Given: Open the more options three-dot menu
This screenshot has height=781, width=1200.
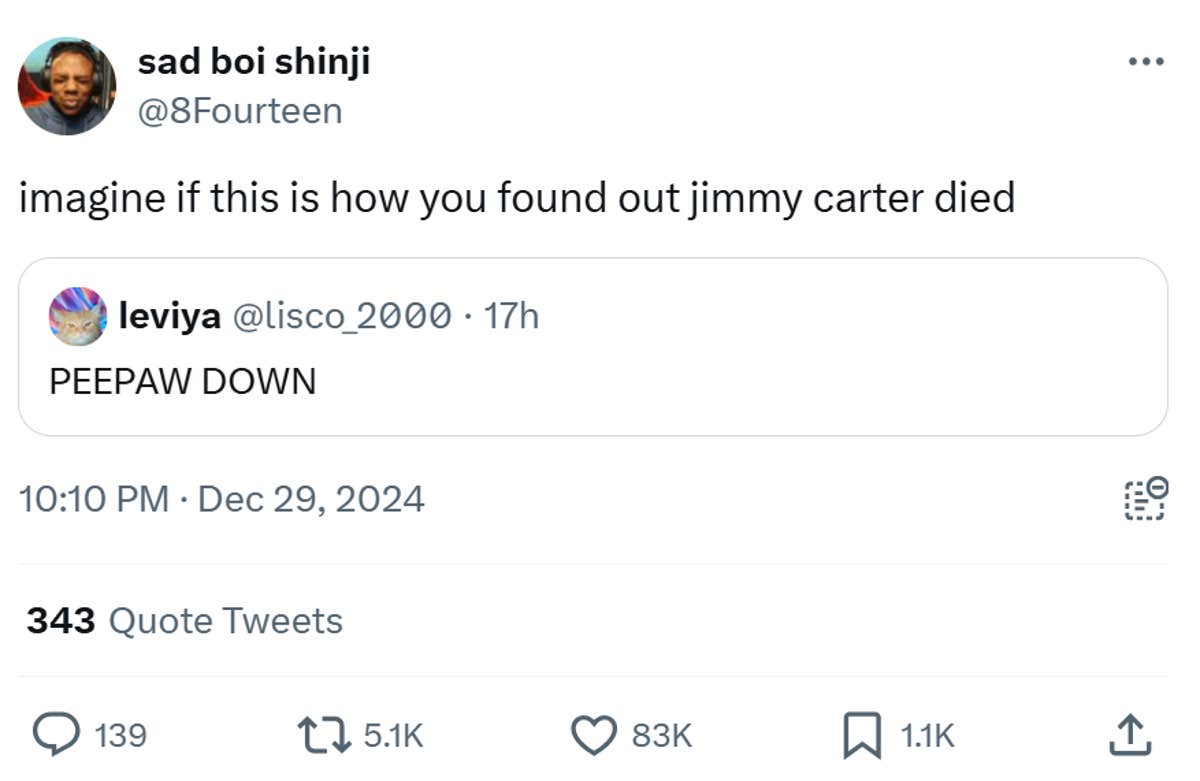Looking at the screenshot, I should [1146, 60].
